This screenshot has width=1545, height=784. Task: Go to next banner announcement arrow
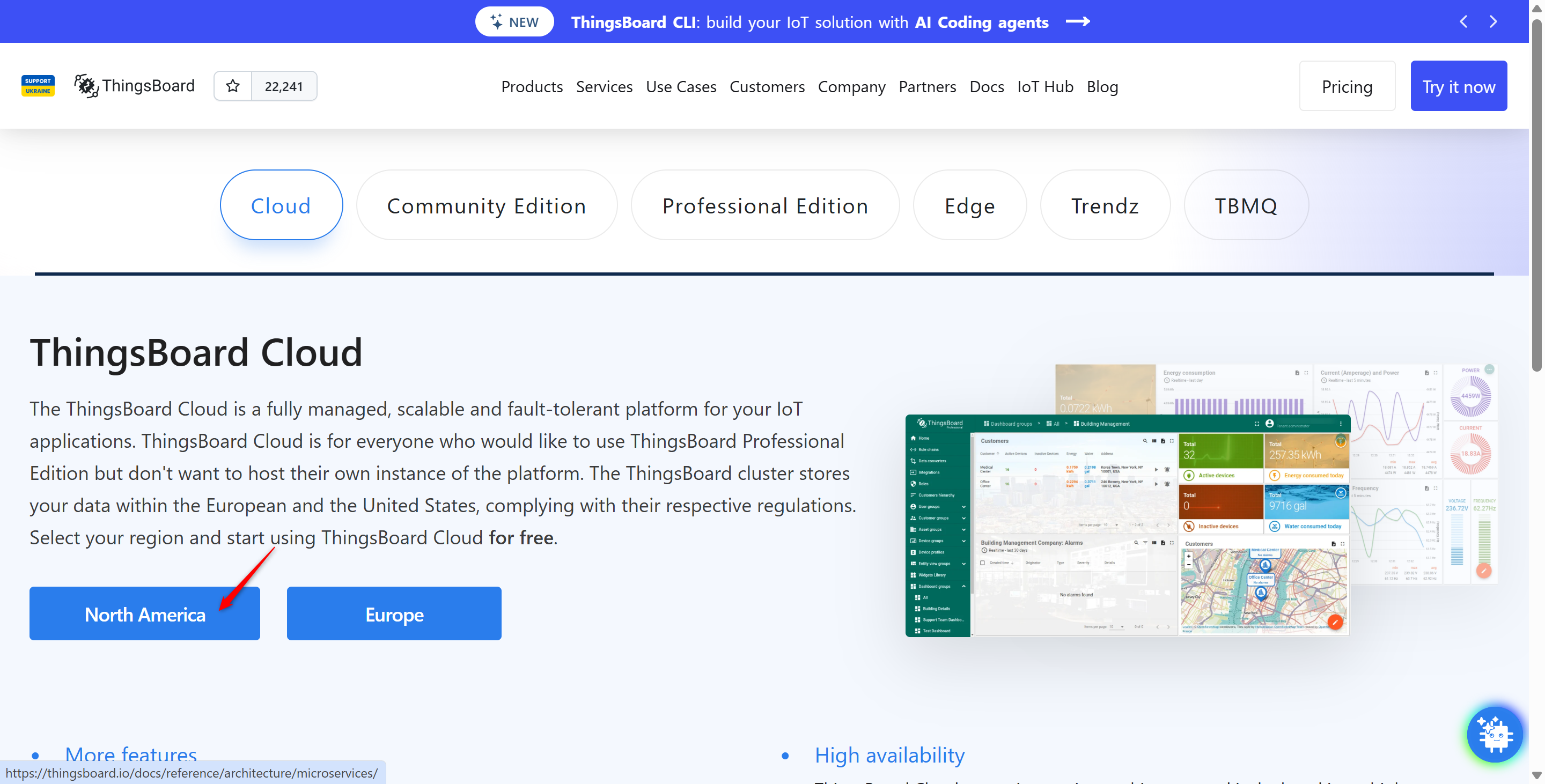1493,21
